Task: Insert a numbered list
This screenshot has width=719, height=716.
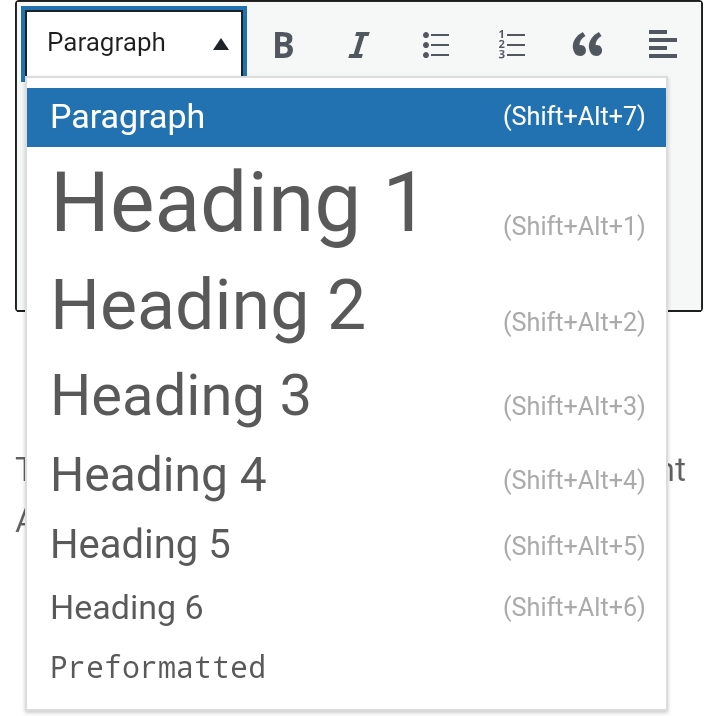Action: (511, 45)
